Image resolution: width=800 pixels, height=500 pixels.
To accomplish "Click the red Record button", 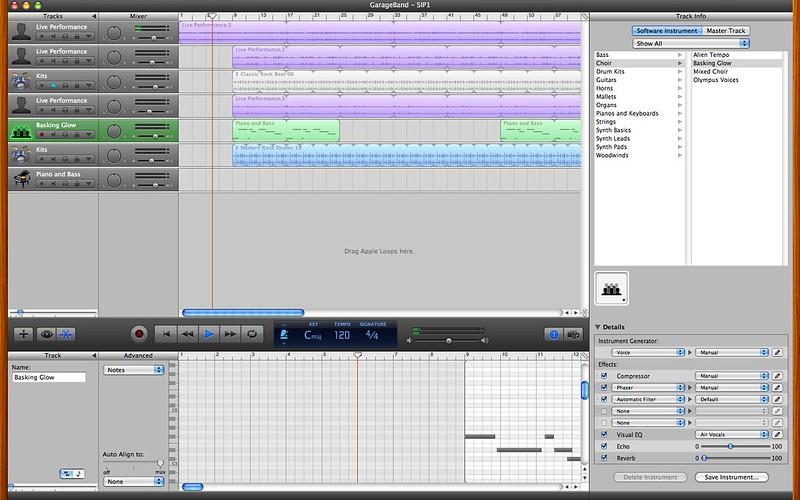I will click(139, 334).
